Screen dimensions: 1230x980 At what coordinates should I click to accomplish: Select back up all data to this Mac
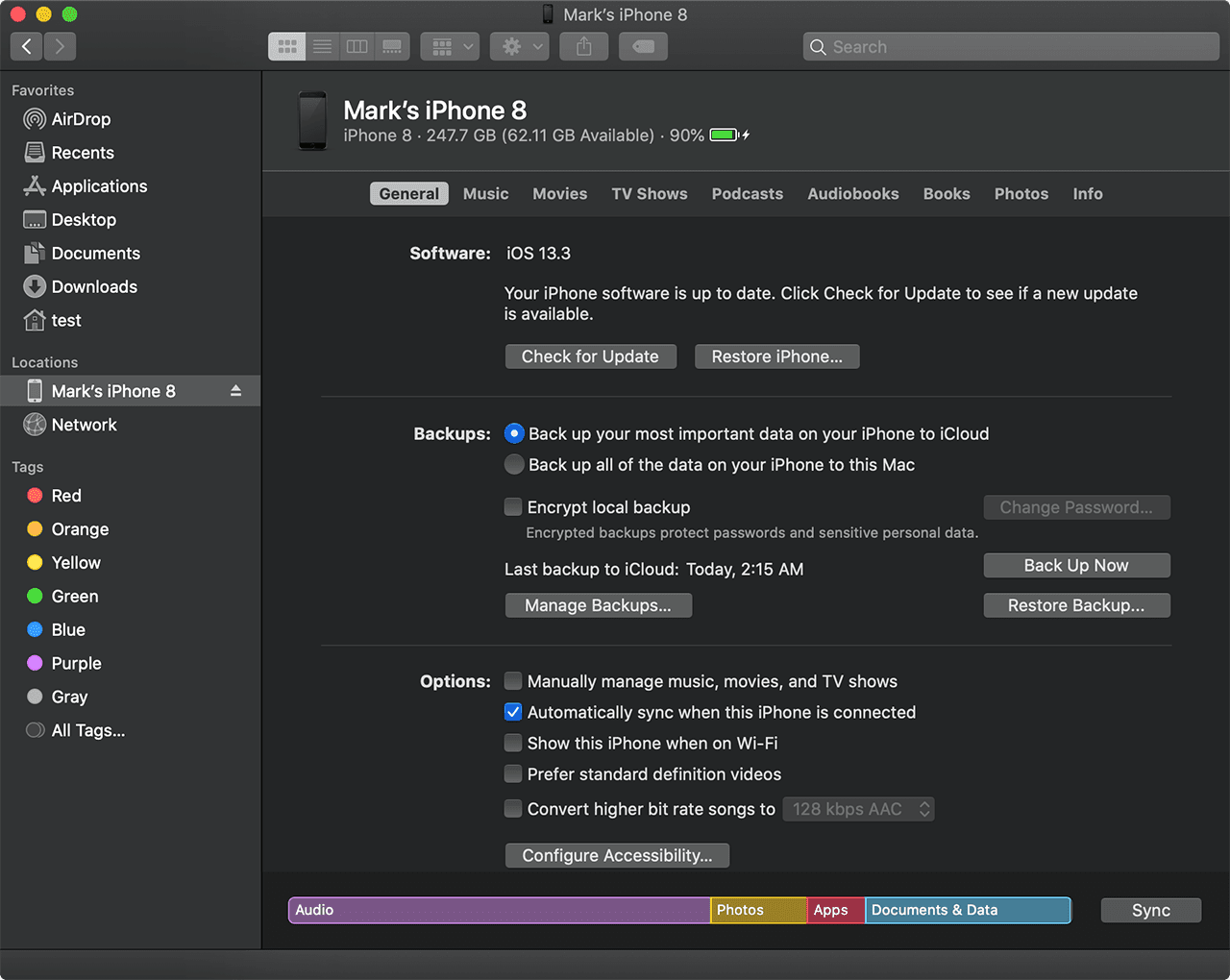515,465
